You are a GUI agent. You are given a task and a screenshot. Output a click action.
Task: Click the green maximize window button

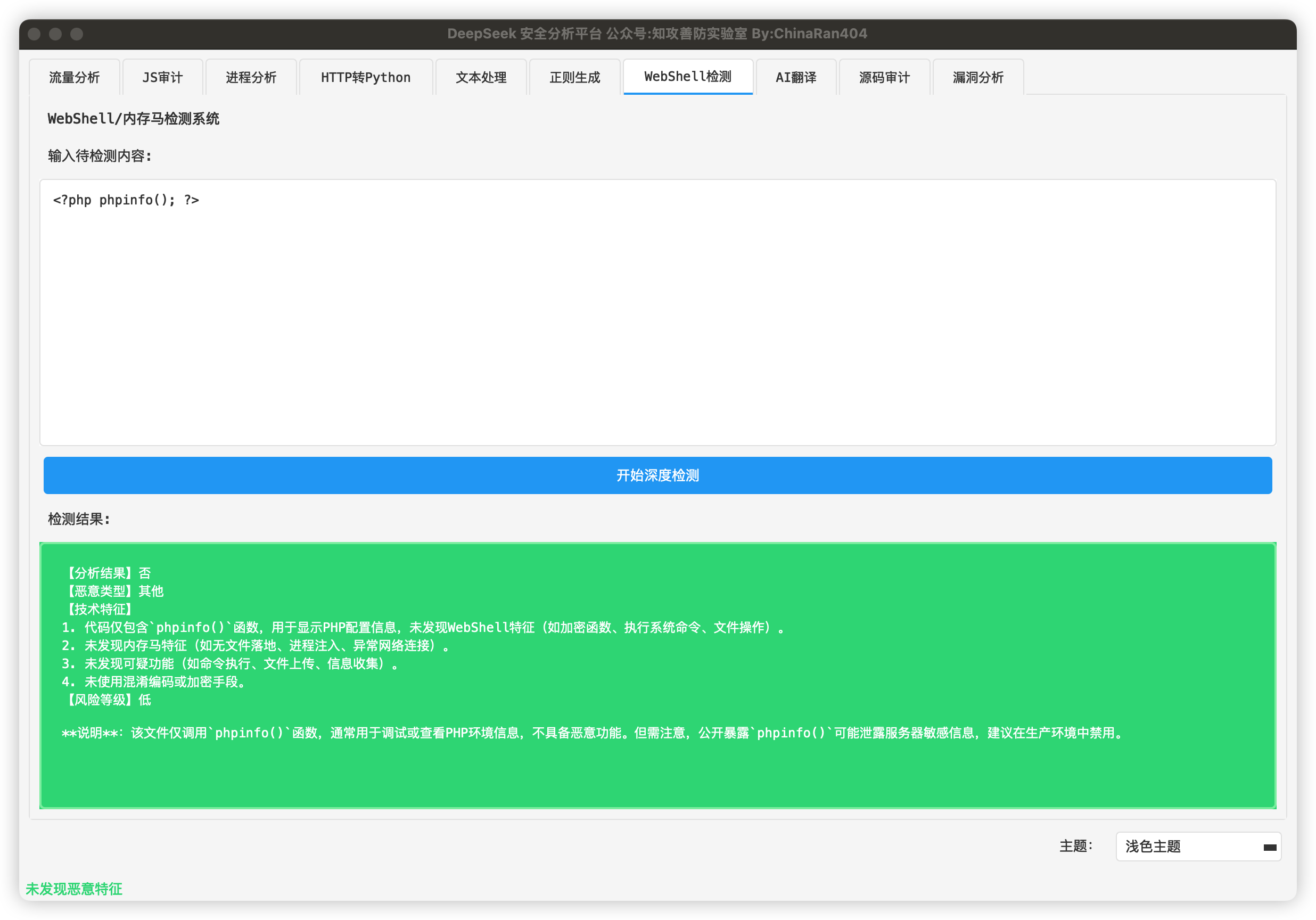pyautogui.click(x=77, y=34)
